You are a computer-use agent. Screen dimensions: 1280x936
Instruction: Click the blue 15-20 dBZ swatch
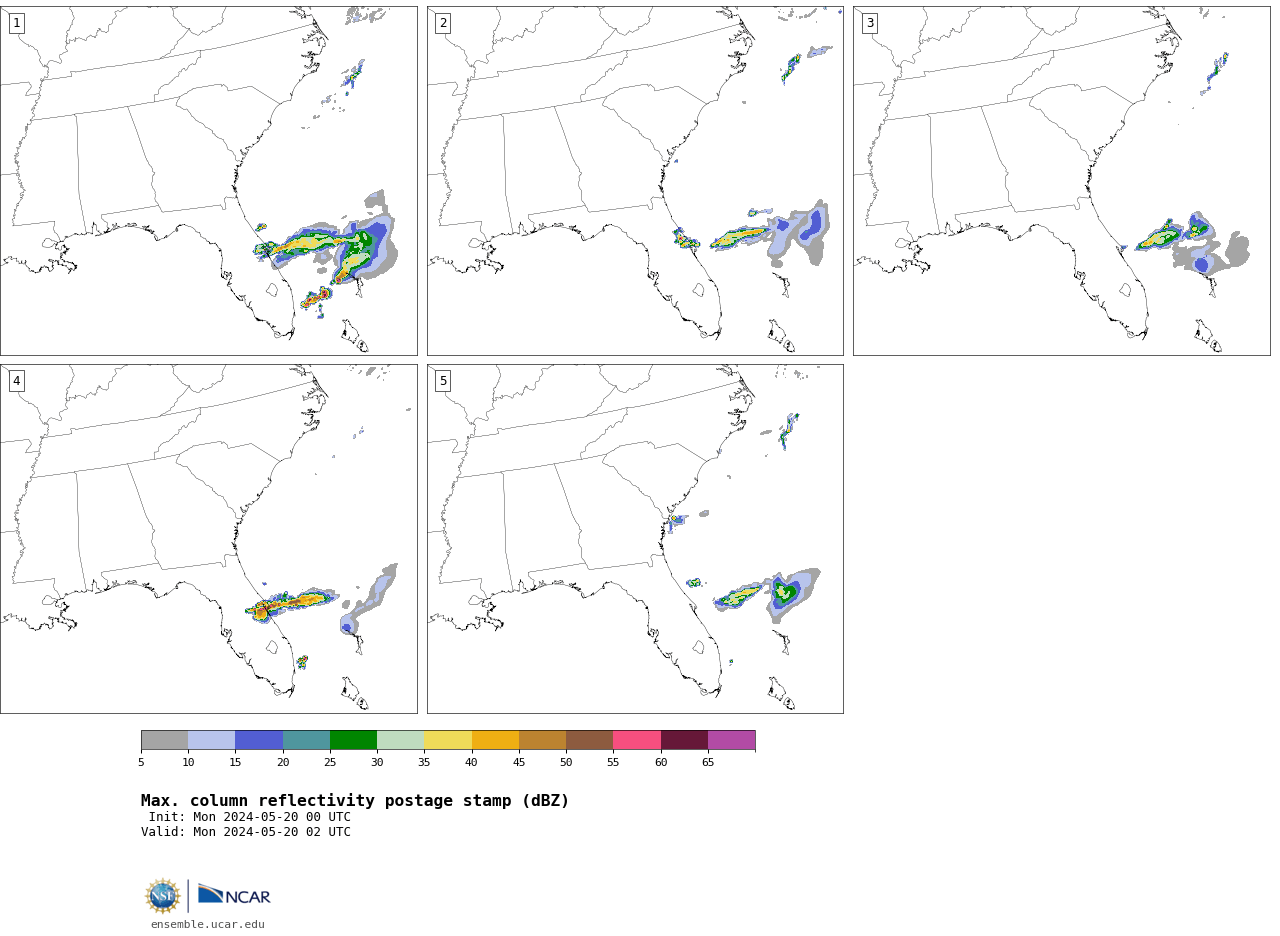click(x=259, y=740)
